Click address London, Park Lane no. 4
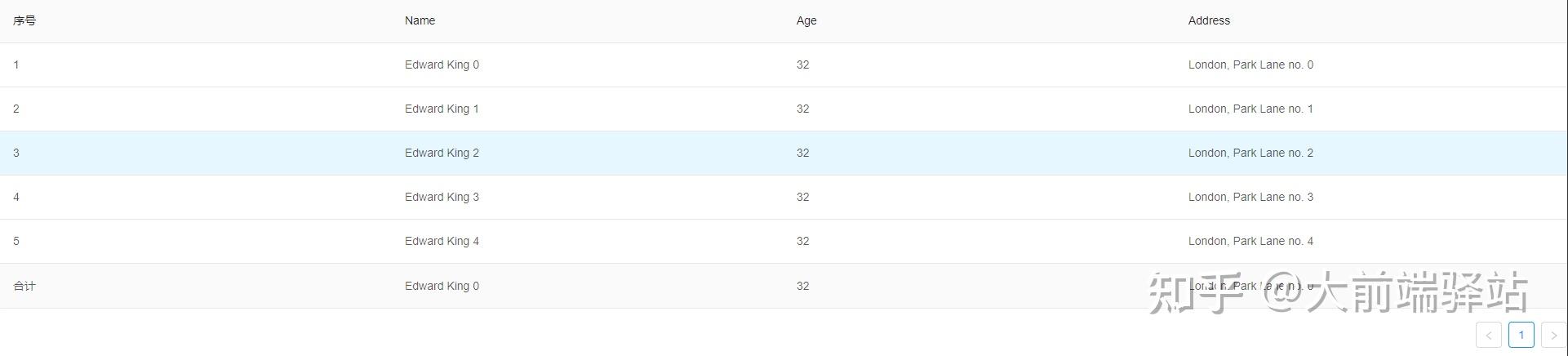 point(1250,242)
